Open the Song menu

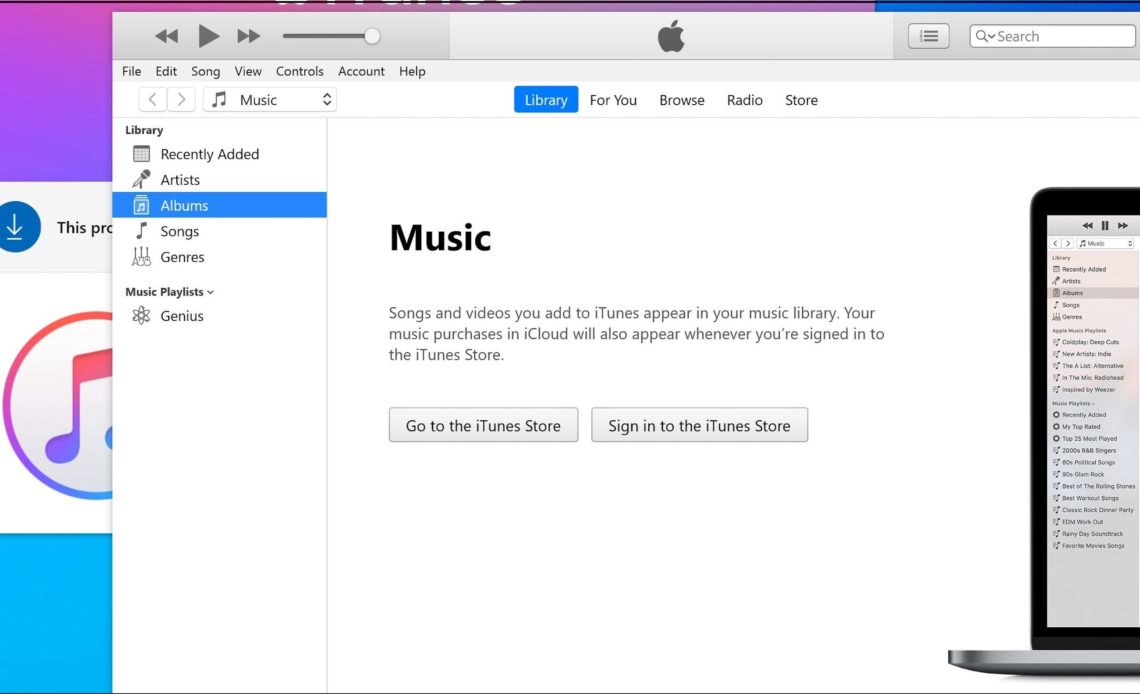[x=205, y=71]
